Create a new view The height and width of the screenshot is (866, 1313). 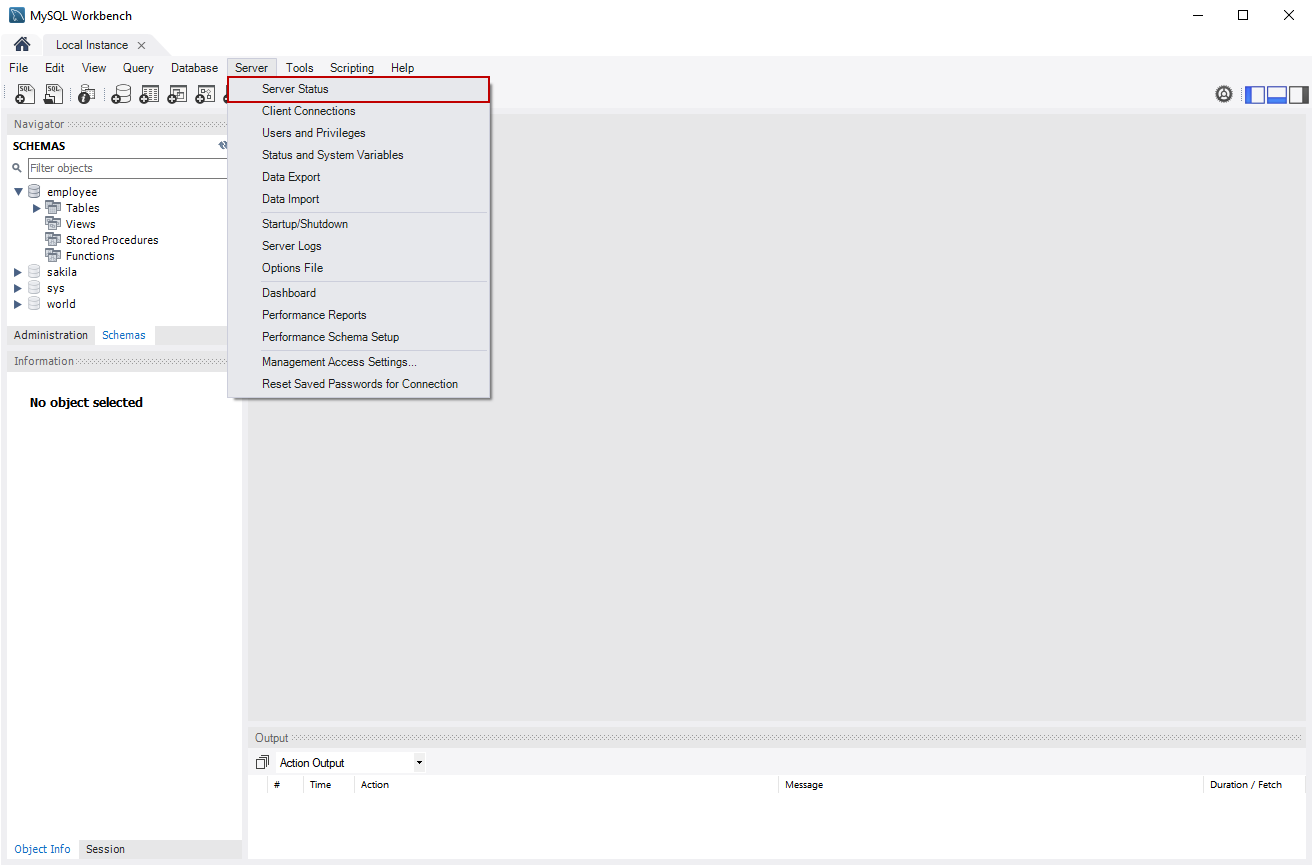(x=177, y=93)
